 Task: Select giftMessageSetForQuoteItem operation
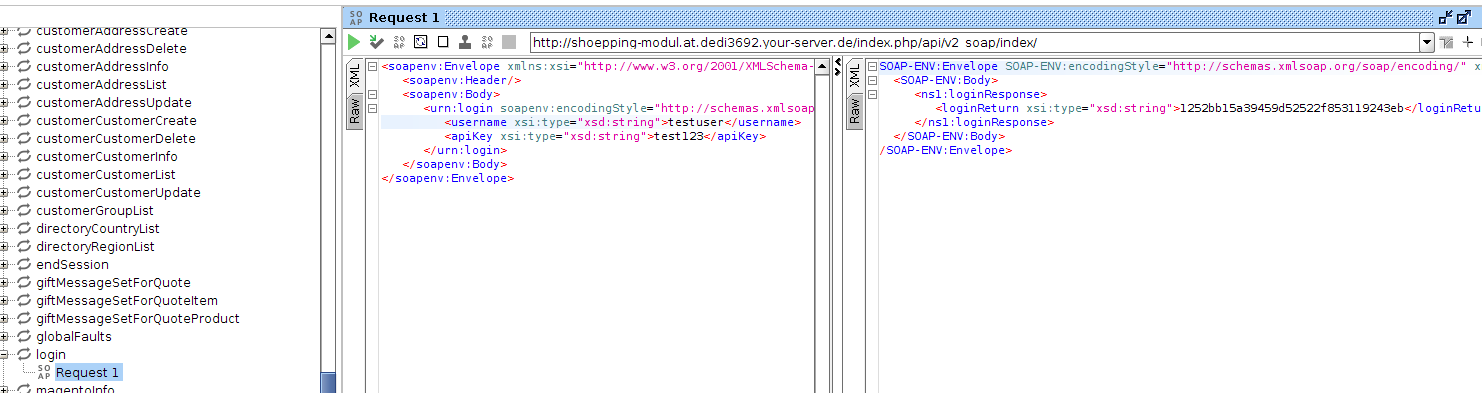point(127,301)
